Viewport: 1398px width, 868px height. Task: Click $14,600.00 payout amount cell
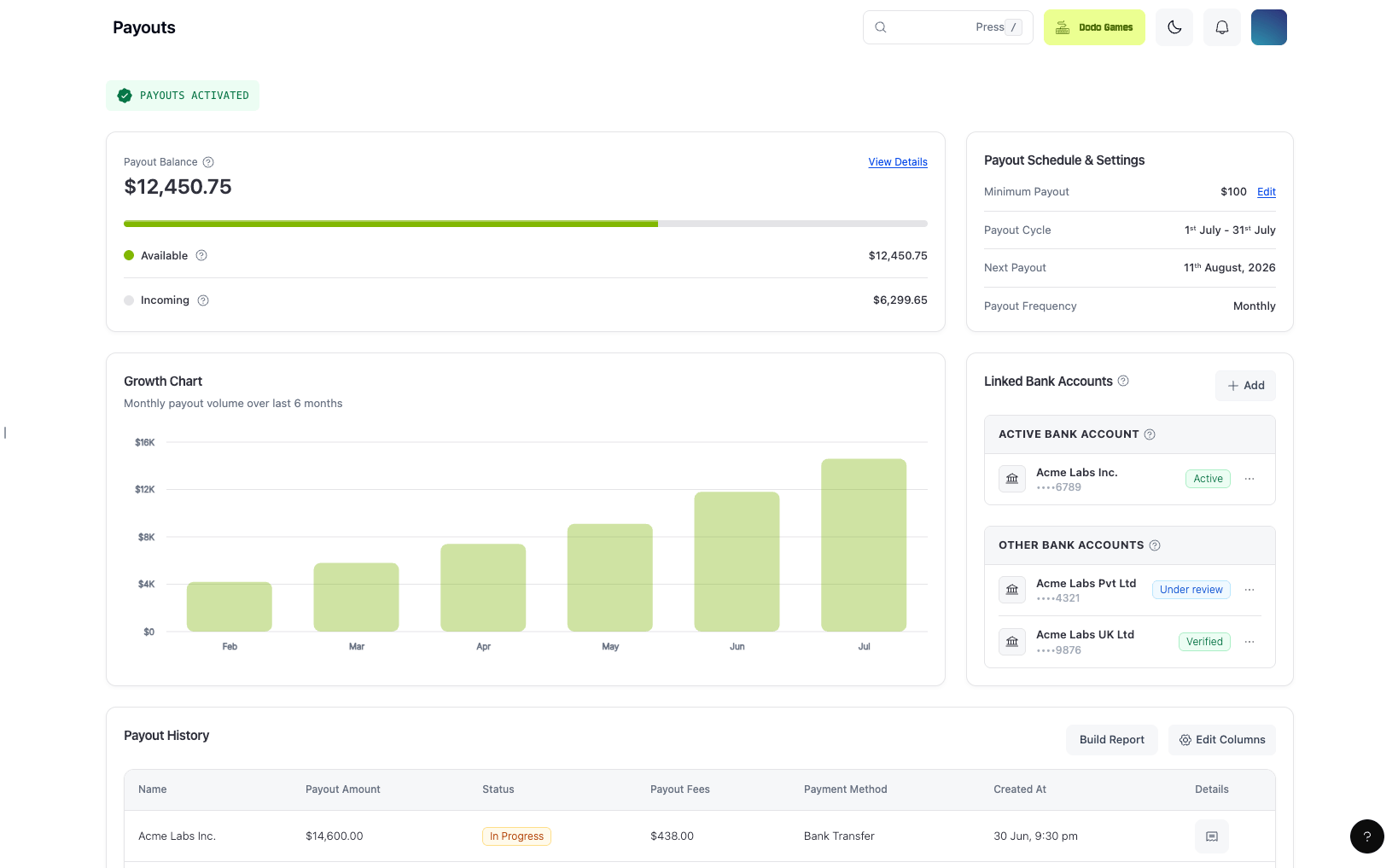[x=335, y=836]
